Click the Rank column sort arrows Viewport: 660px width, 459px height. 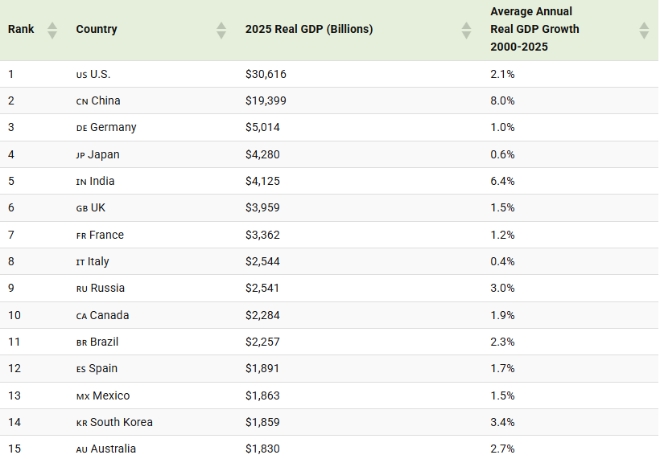[52, 30]
